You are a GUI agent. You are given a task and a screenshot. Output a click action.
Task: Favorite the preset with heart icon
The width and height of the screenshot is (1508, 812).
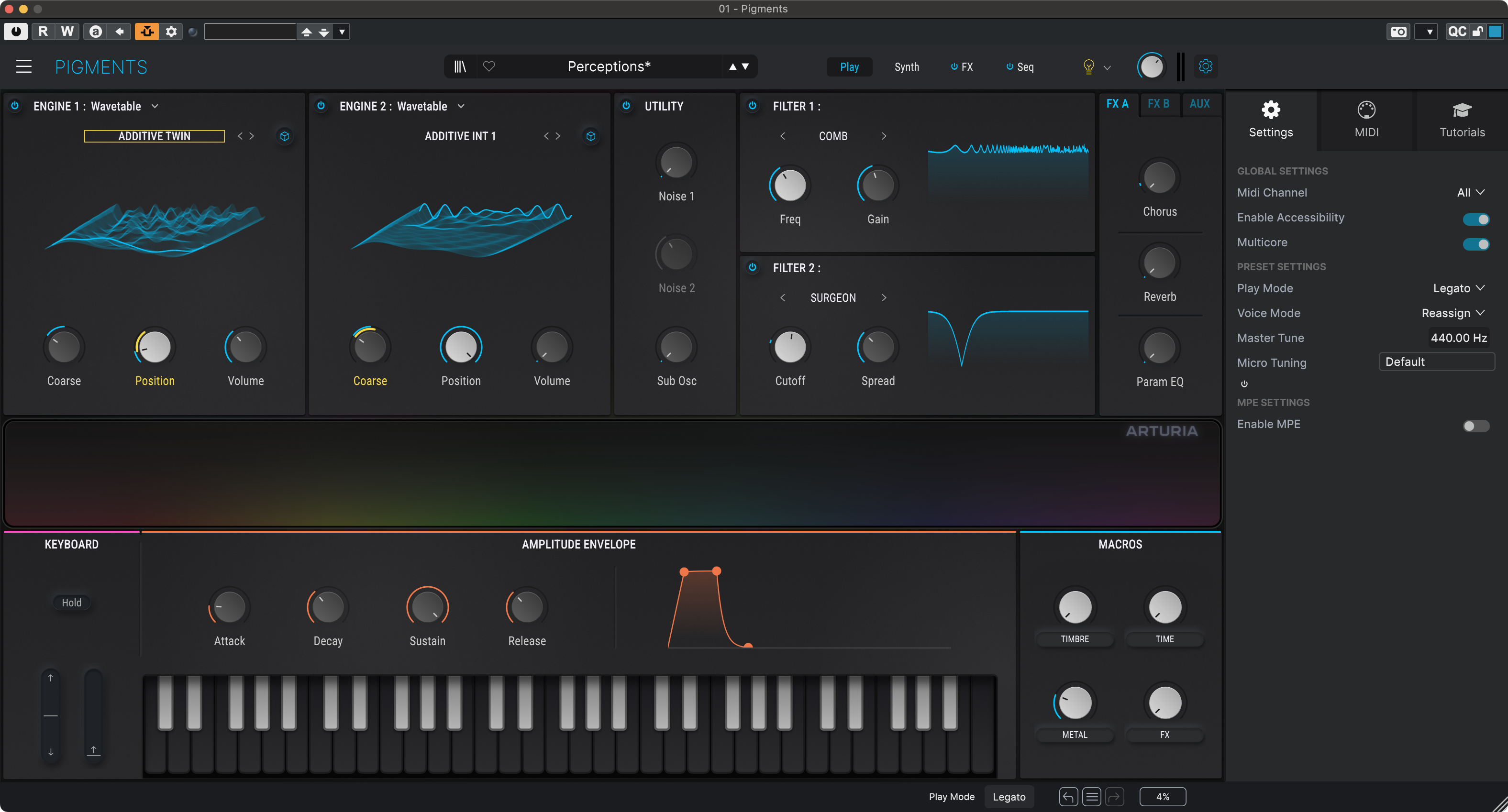coord(489,66)
